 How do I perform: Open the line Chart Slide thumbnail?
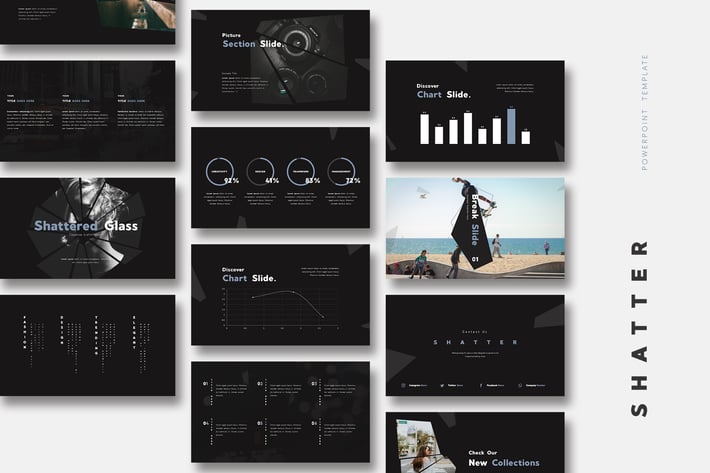coord(280,295)
